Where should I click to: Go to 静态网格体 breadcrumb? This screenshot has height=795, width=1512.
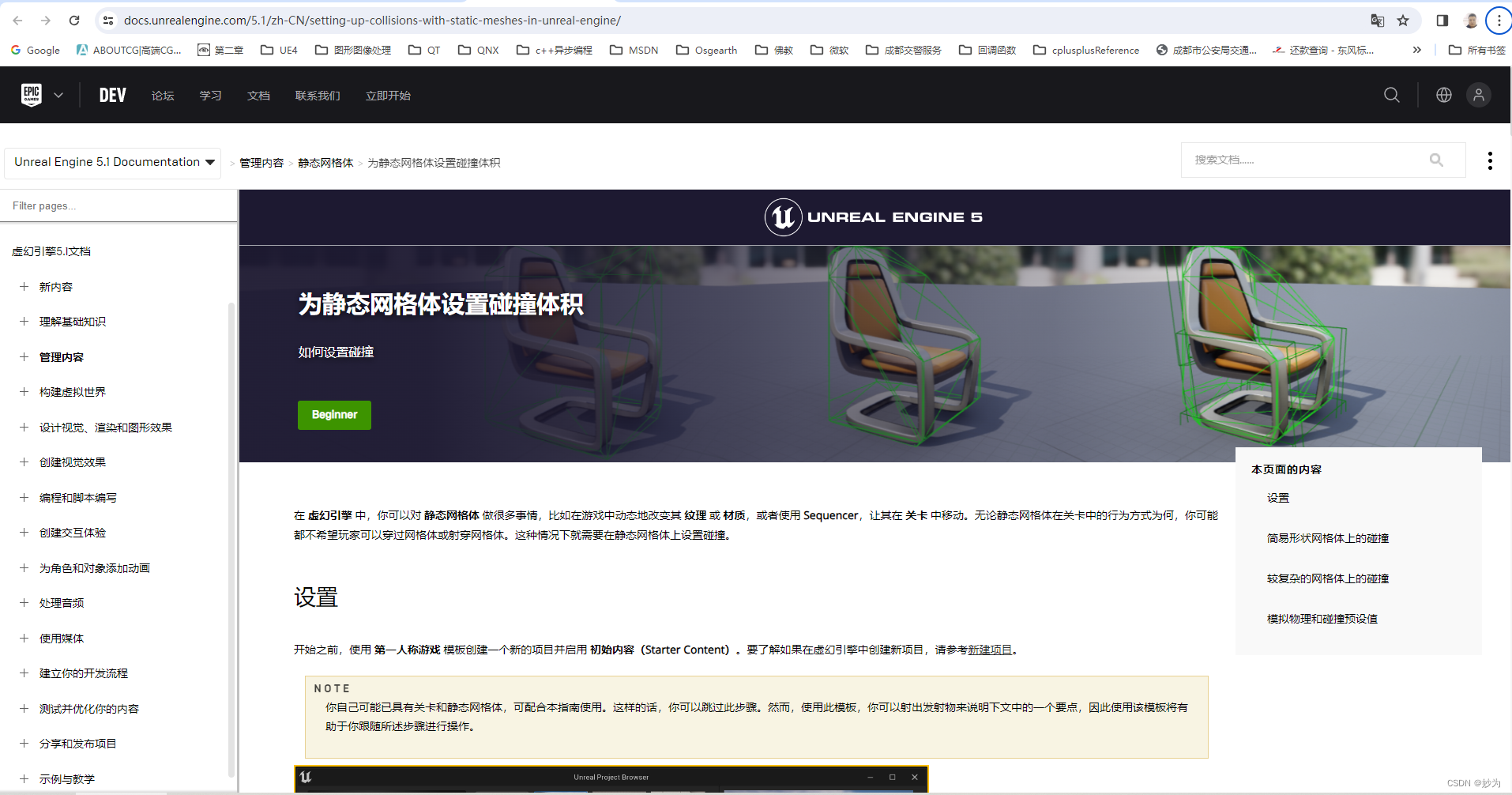[325, 163]
